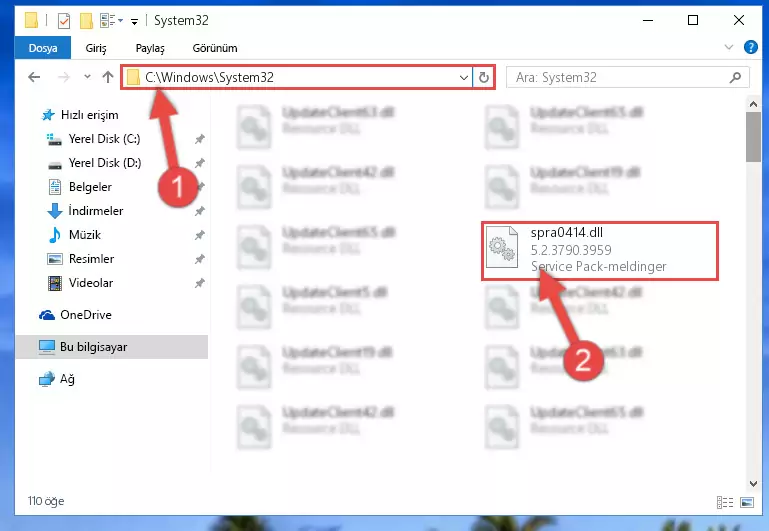
Task: Expand the address bar history dropdown
Action: click(x=463, y=77)
